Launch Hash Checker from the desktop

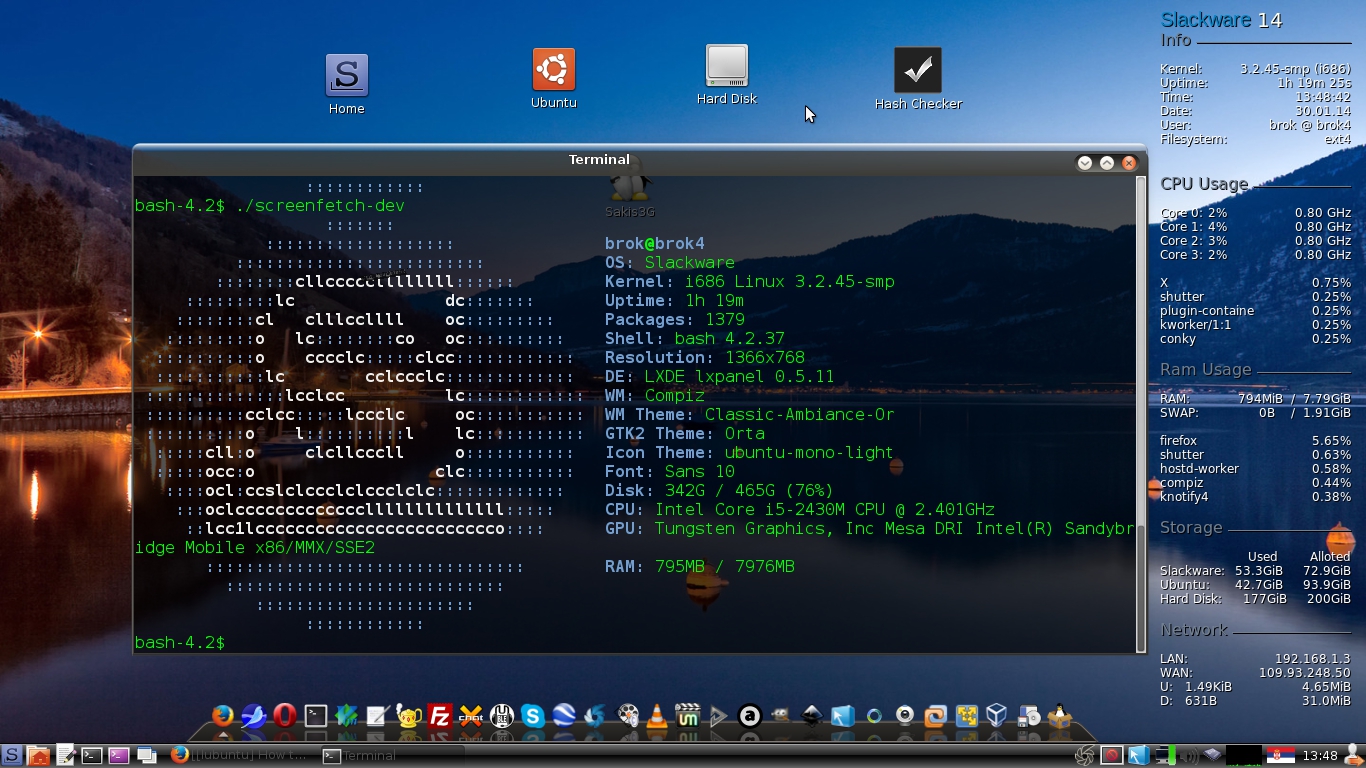(x=917, y=71)
